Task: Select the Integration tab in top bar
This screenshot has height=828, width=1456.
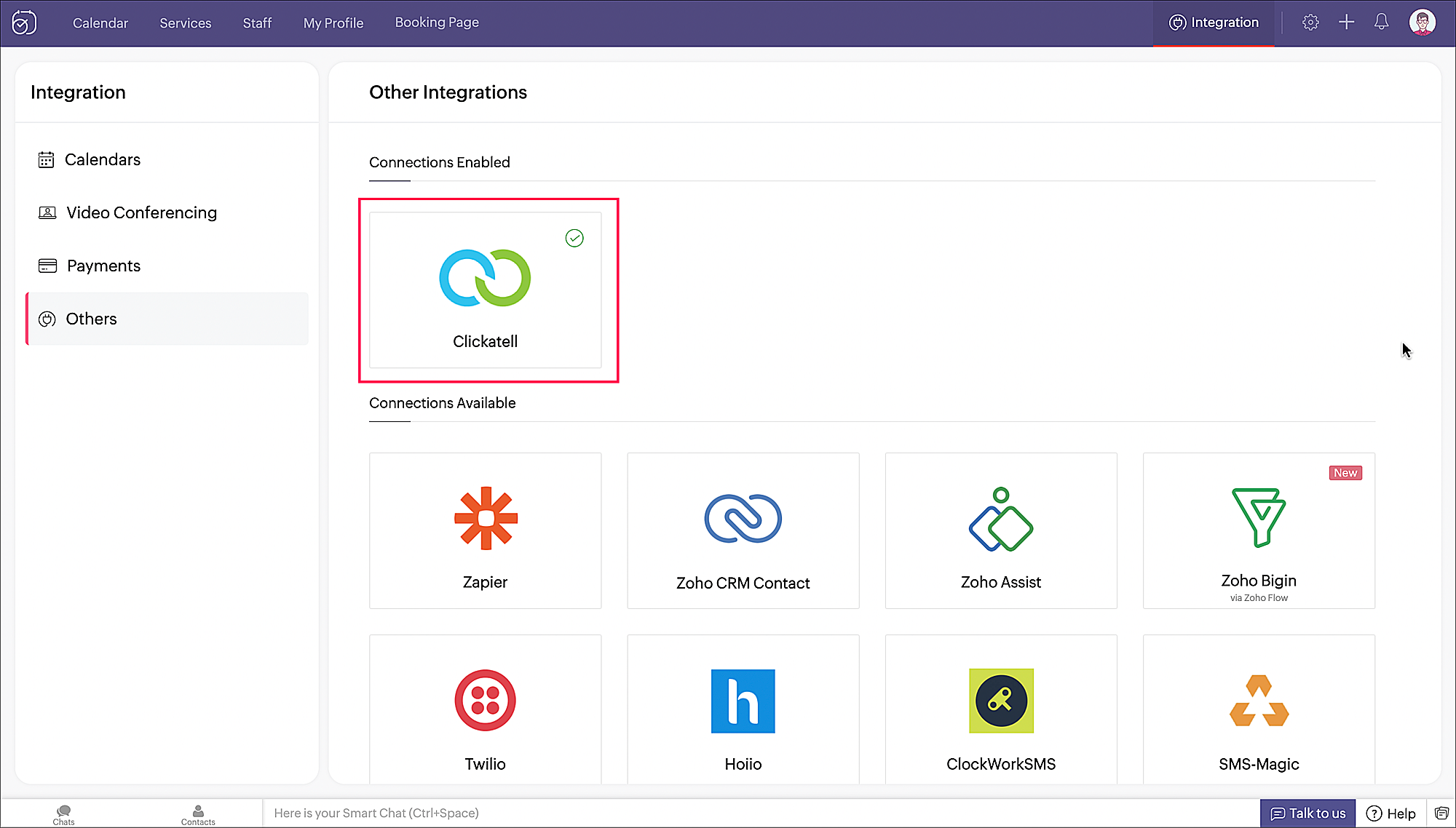Action: (x=1214, y=23)
